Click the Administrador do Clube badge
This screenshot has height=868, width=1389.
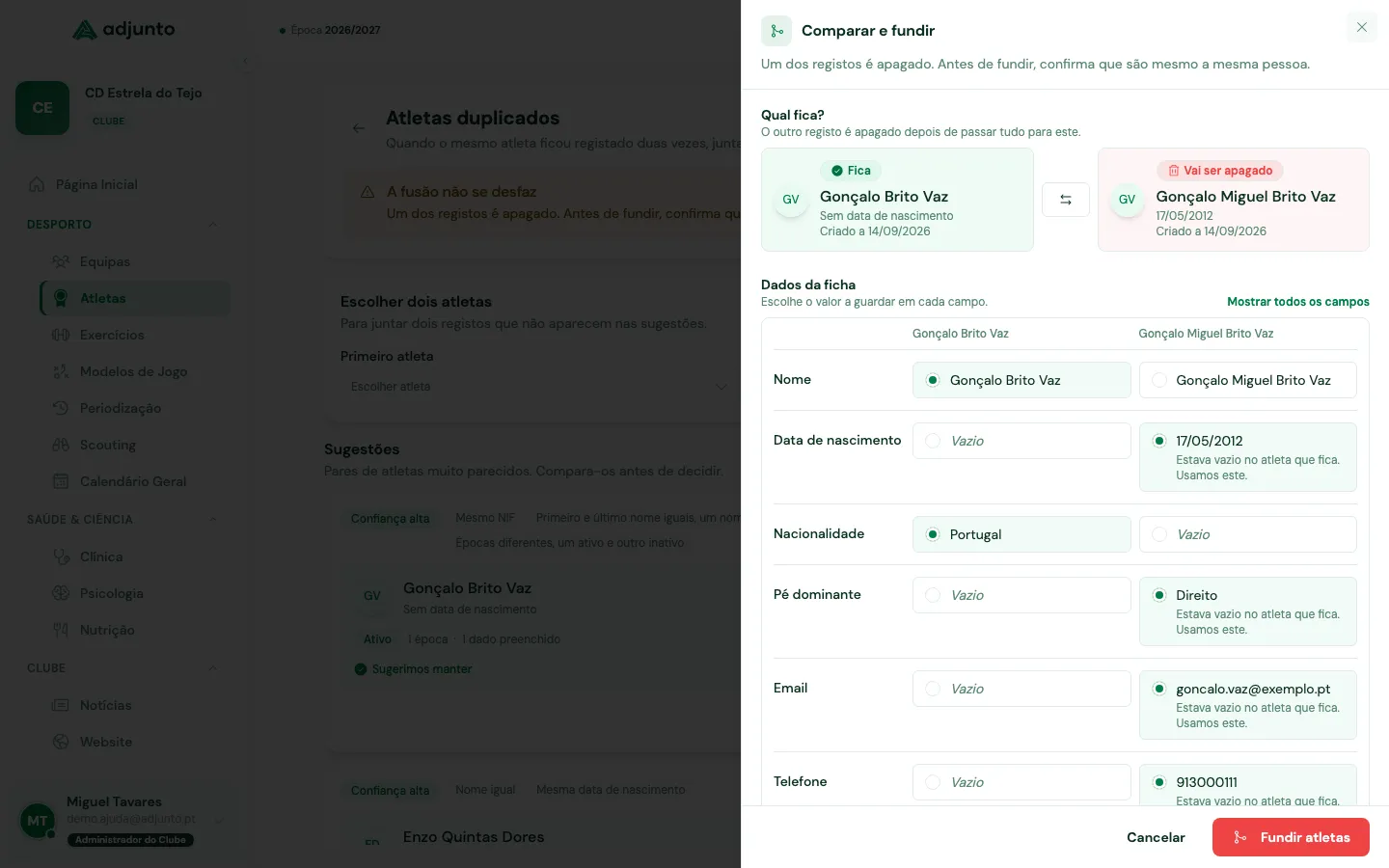coord(130,840)
